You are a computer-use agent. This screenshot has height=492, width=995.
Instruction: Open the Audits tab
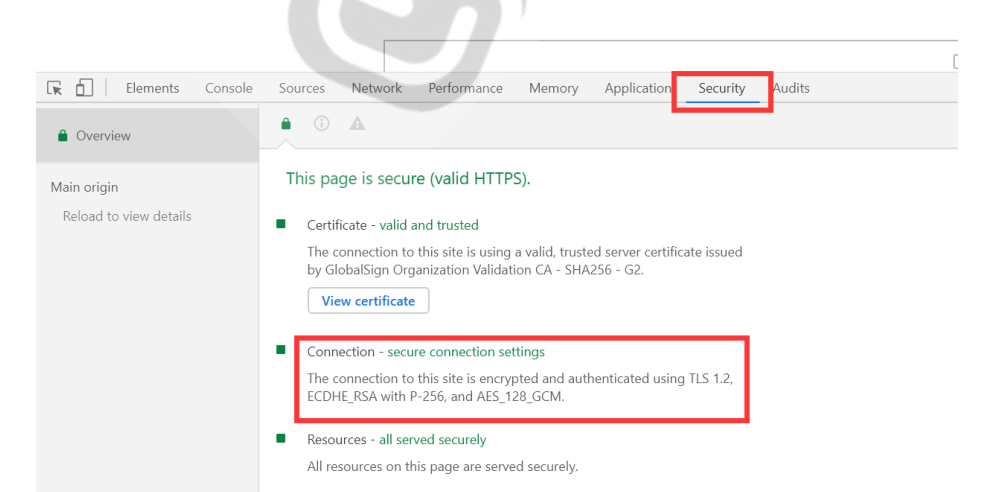pyautogui.click(x=791, y=88)
